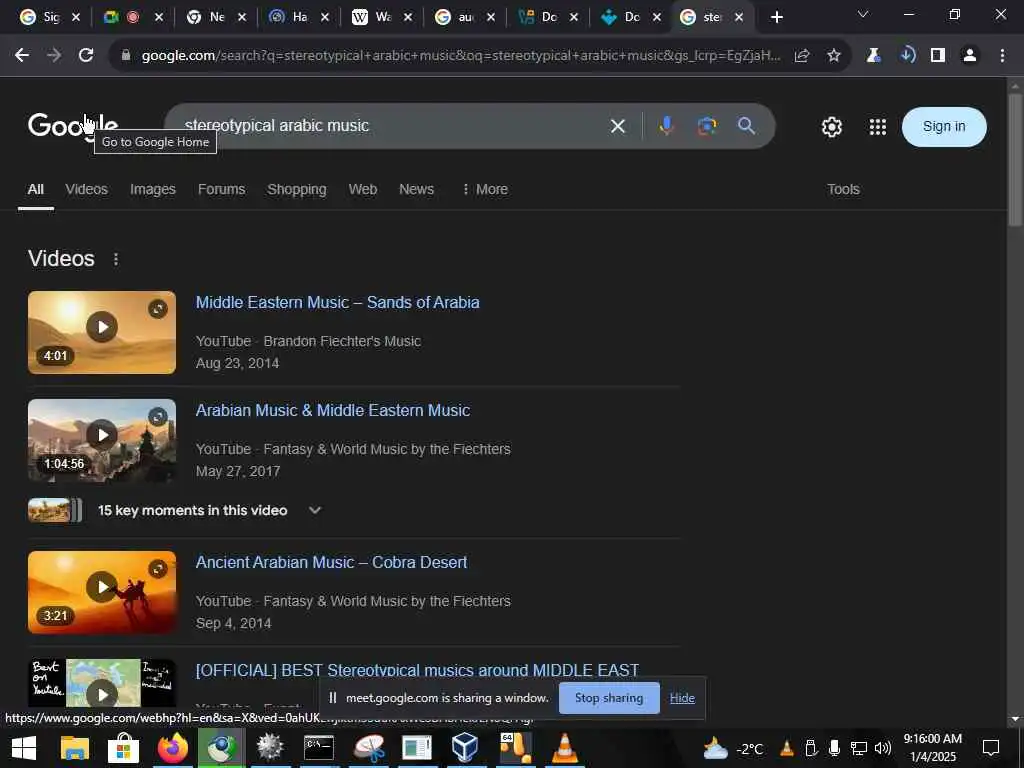
Task: Open the More search filters dropdown
Action: pos(484,189)
